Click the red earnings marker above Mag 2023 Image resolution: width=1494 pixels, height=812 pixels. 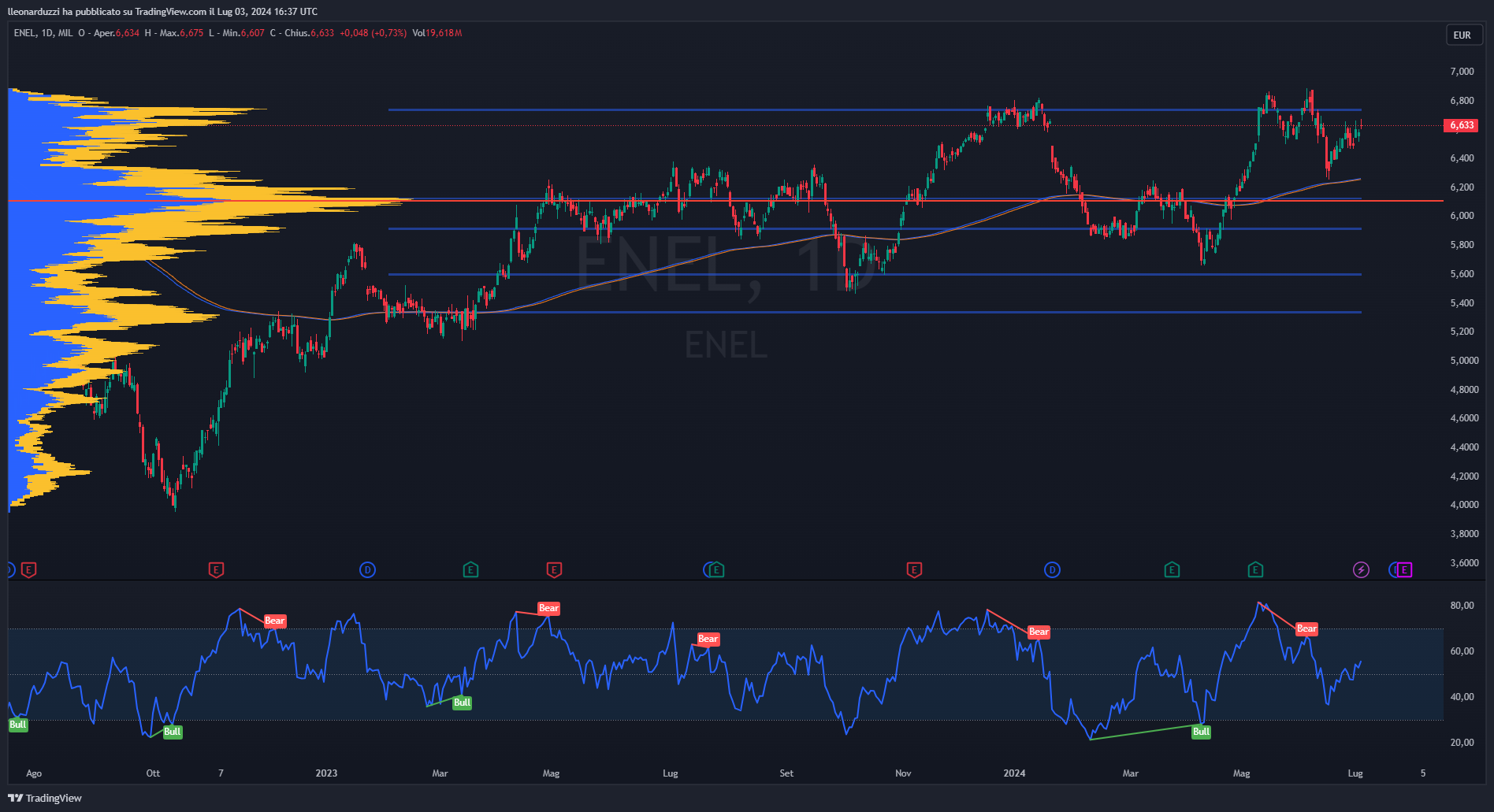(554, 569)
